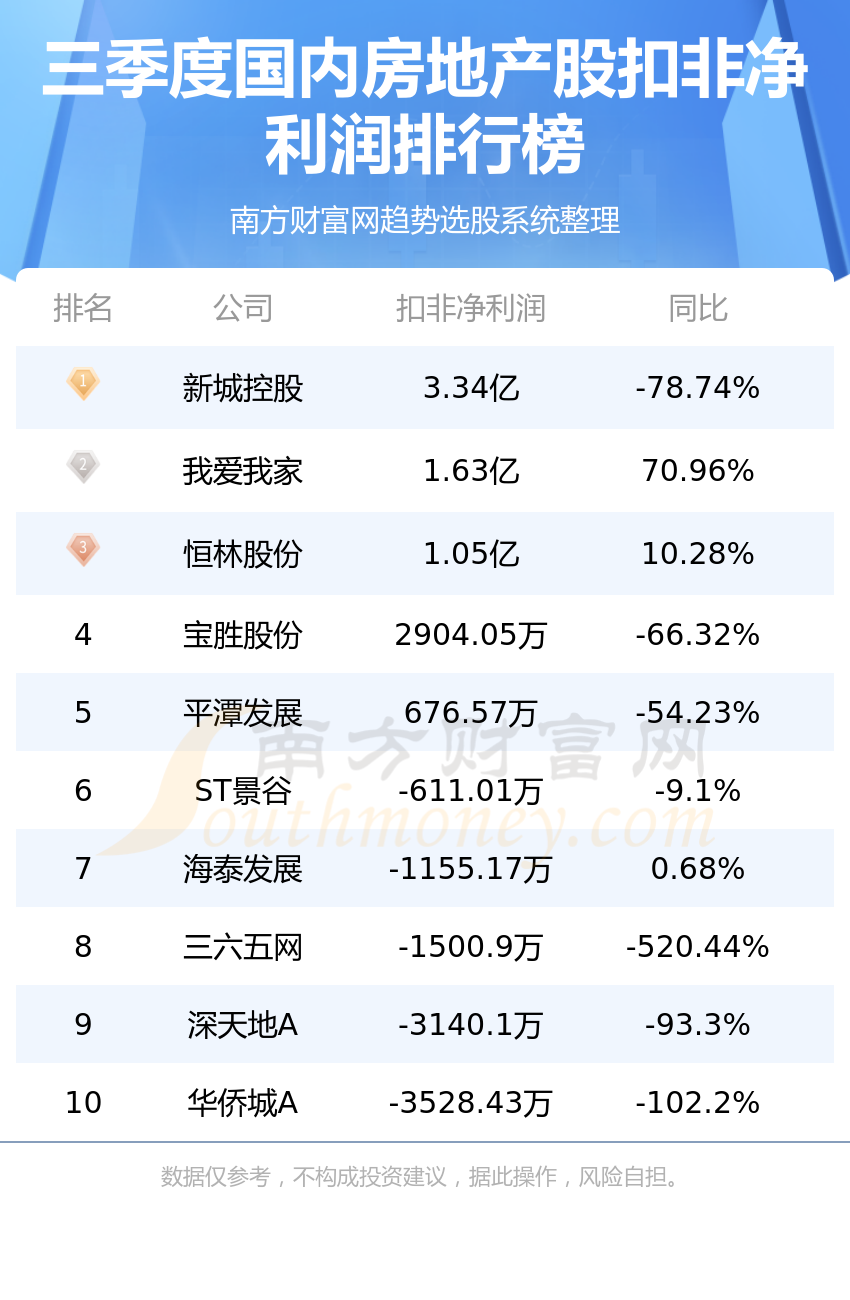Open company name 我爱我家
Image resolution: width=850 pixels, height=1300 pixels.
243,471
